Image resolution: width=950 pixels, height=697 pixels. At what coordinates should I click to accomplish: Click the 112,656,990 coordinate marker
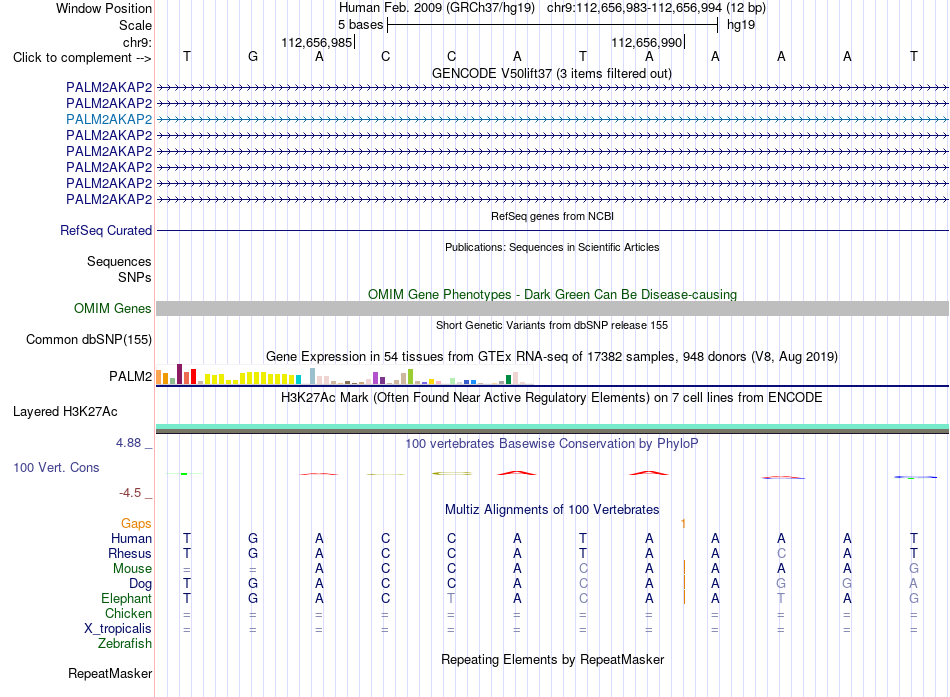[x=646, y=42]
